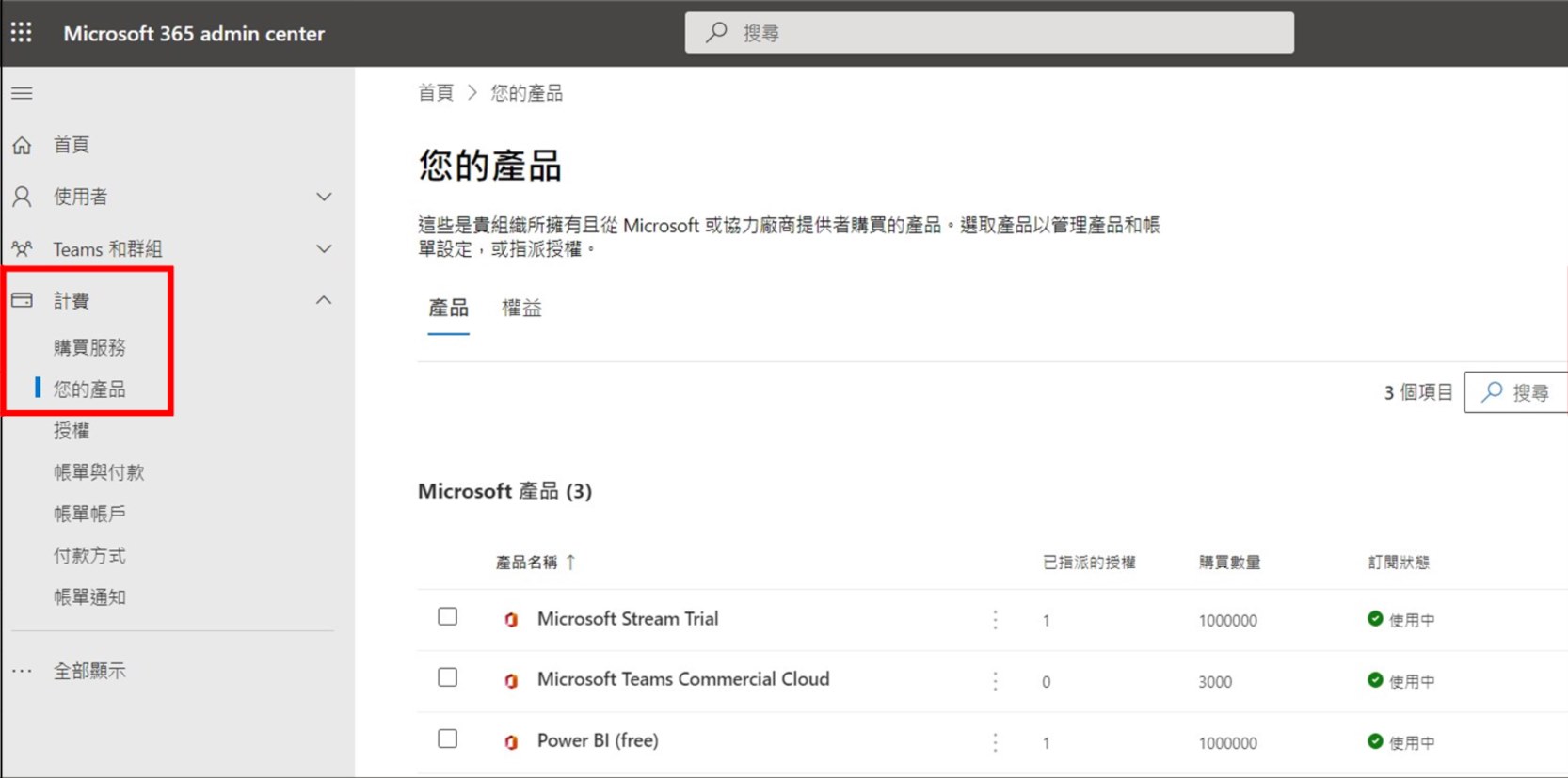Click the Office icon for Power BI (free)
Screen dimensions: 1568x778
511,742
